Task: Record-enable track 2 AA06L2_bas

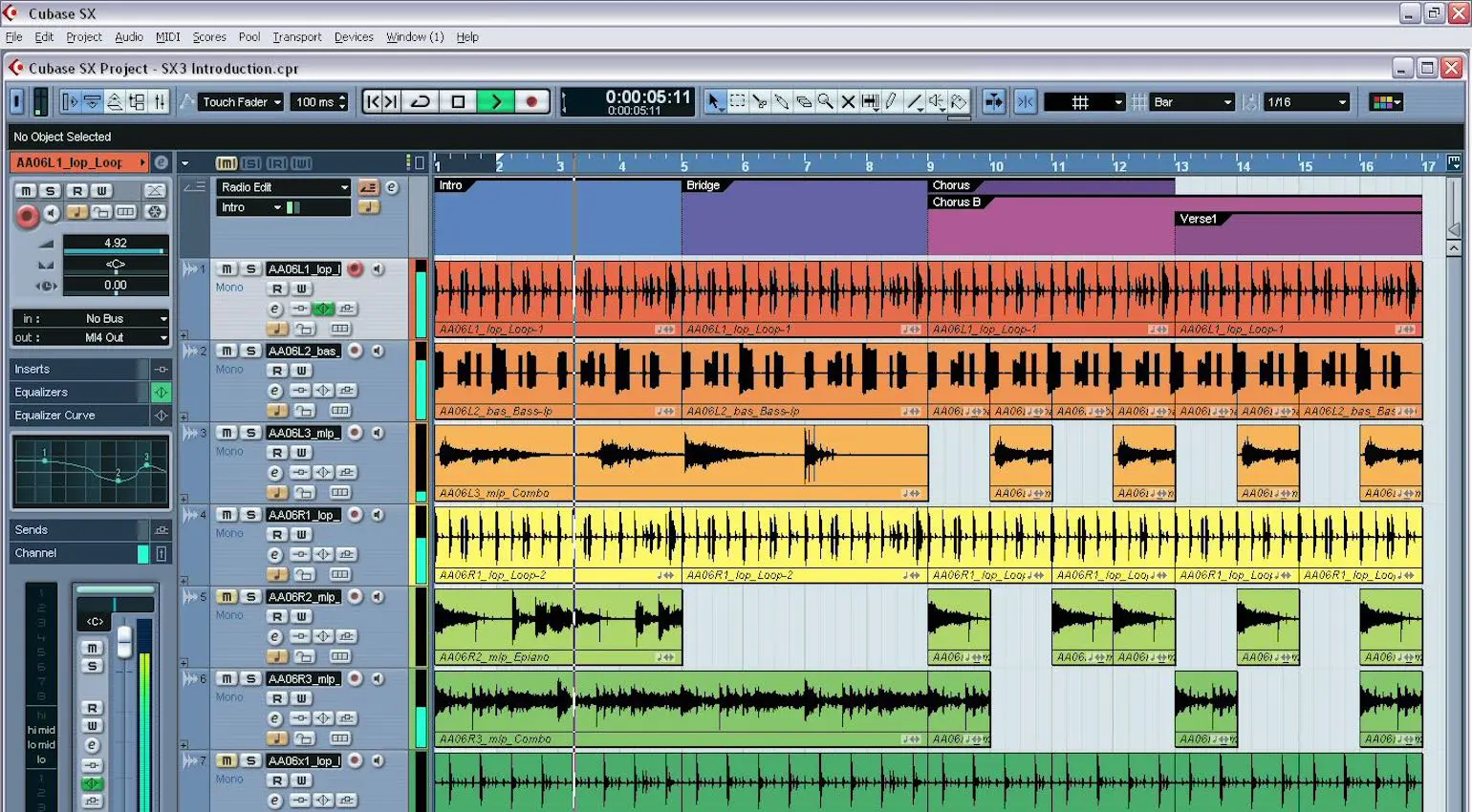Action: pyautogui.click(x=355, y=351)
